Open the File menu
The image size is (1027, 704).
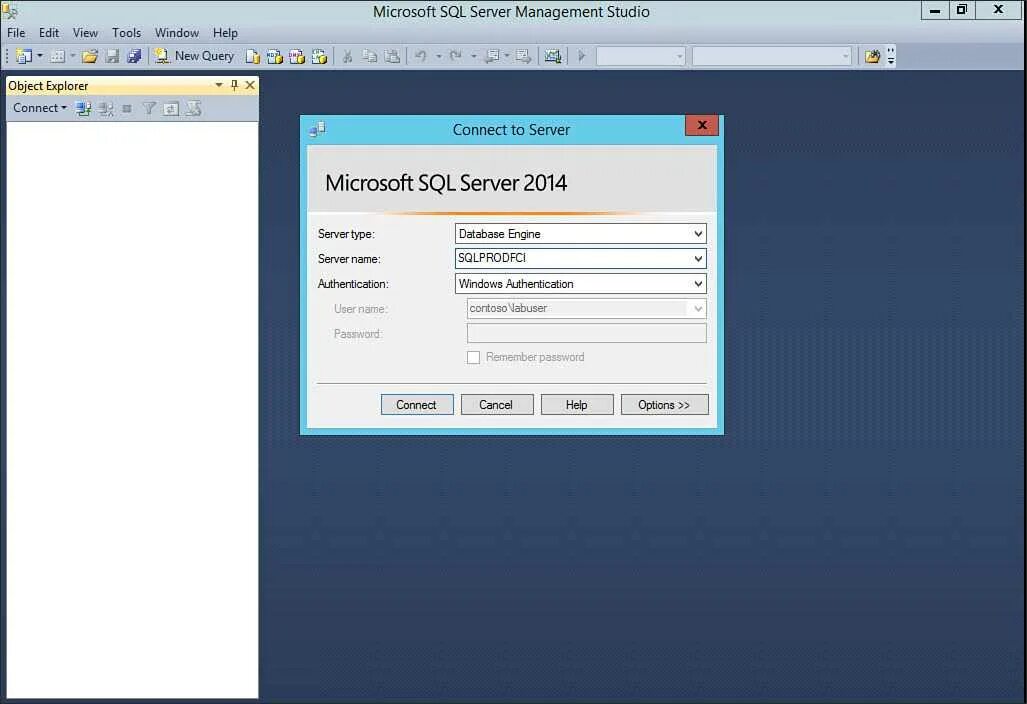(x=16, y=33)
